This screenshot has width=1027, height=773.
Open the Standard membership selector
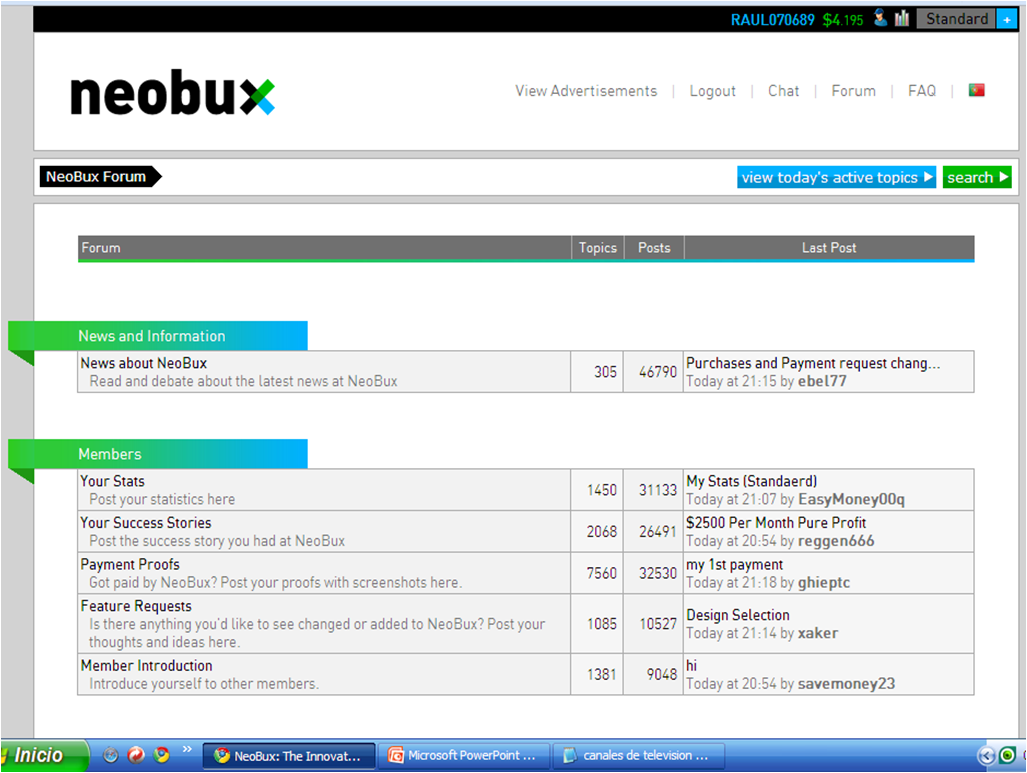(x=956, y=18)
